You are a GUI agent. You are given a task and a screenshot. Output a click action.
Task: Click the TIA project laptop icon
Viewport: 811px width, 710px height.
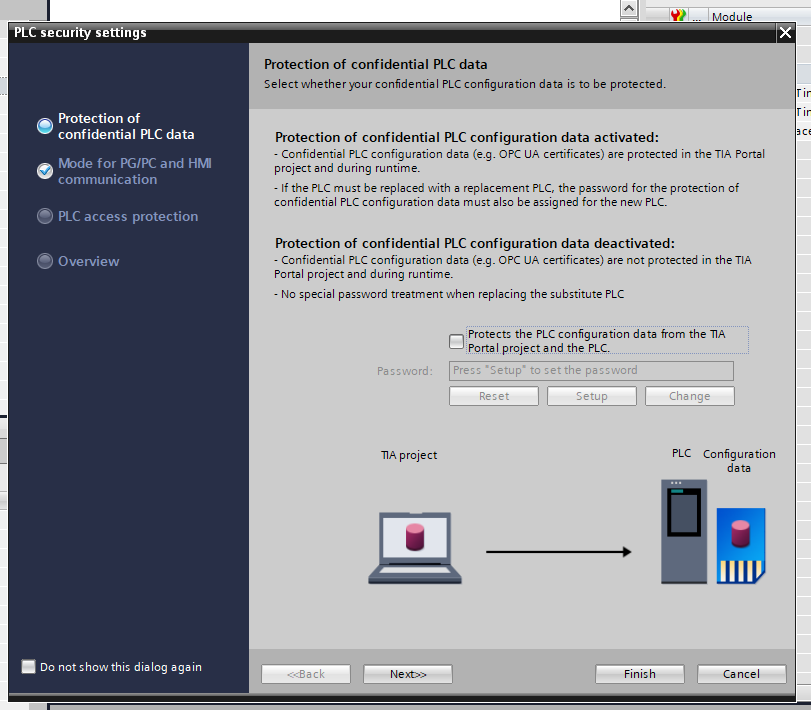(415, 548)
